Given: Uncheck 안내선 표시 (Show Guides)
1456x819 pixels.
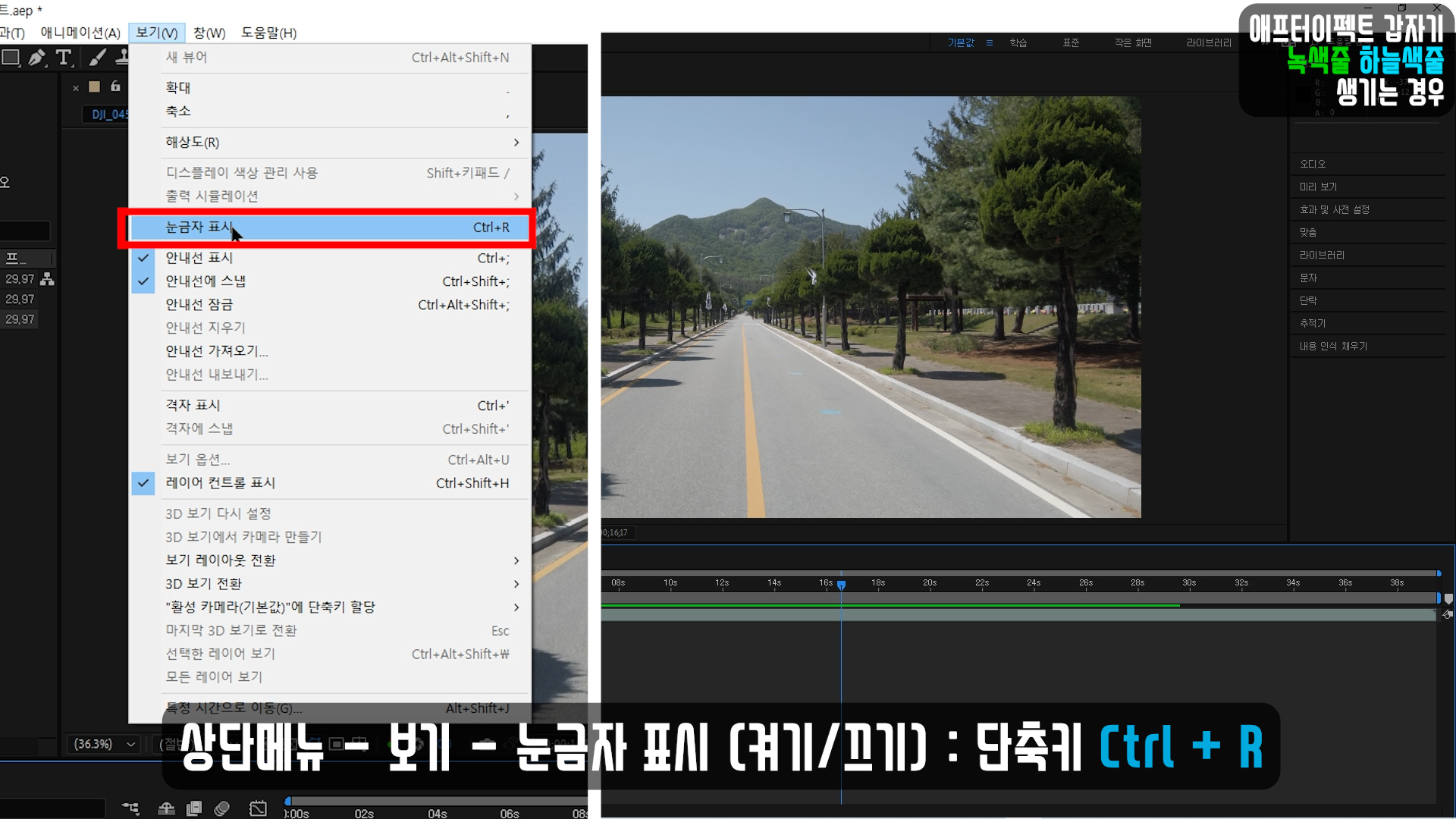Looking at the screenshot, I should click(199, 258).
